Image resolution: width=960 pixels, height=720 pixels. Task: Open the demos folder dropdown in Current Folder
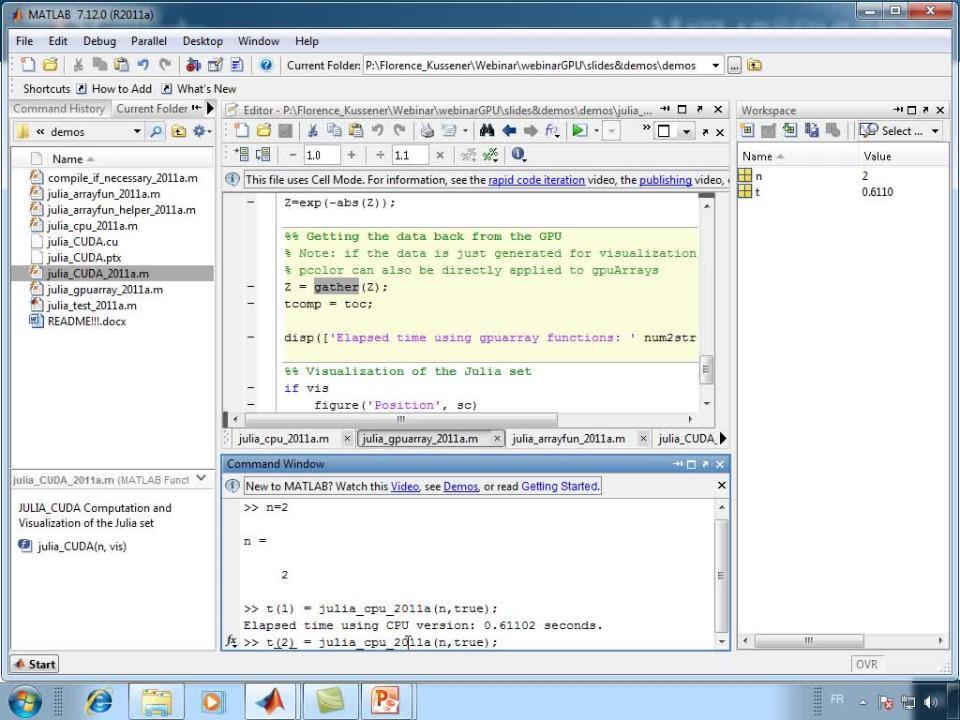click(x=137, y=131)
